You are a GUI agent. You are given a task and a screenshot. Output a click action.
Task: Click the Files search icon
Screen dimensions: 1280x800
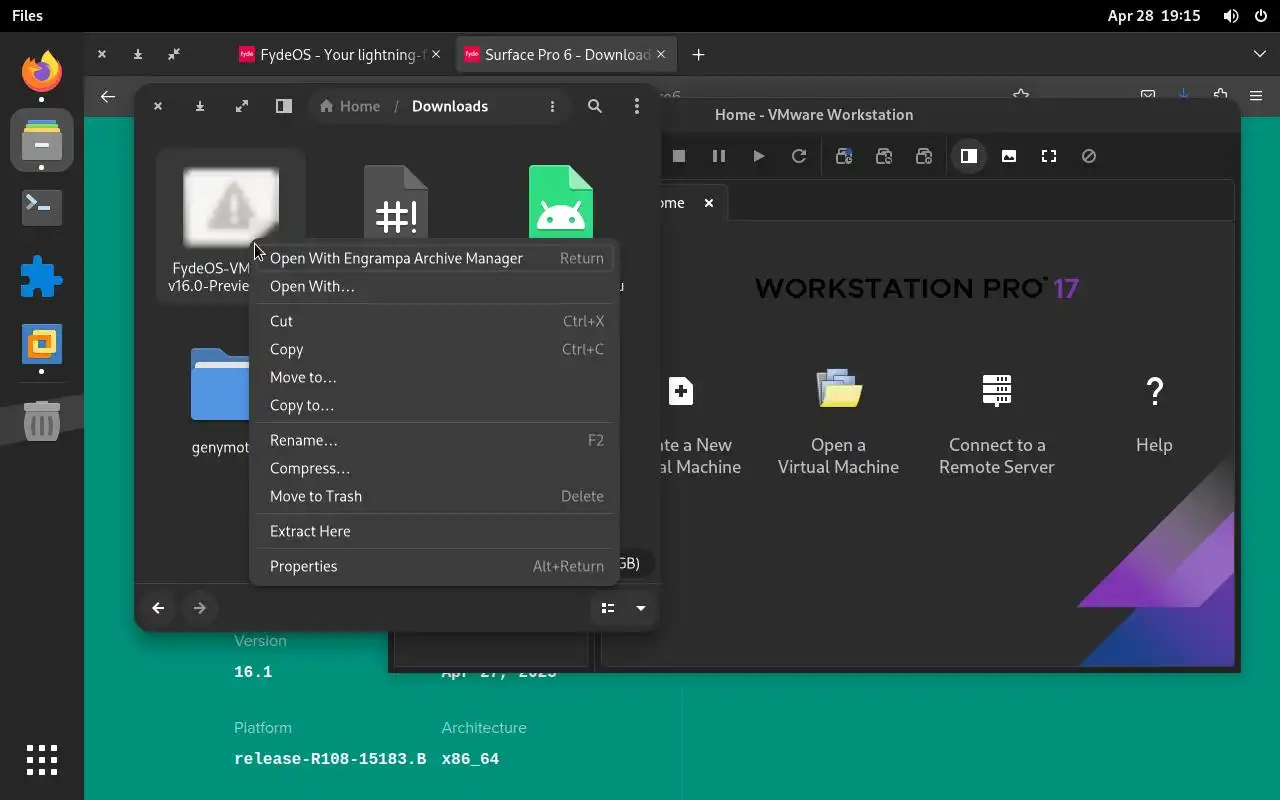[x=595, y=106]
